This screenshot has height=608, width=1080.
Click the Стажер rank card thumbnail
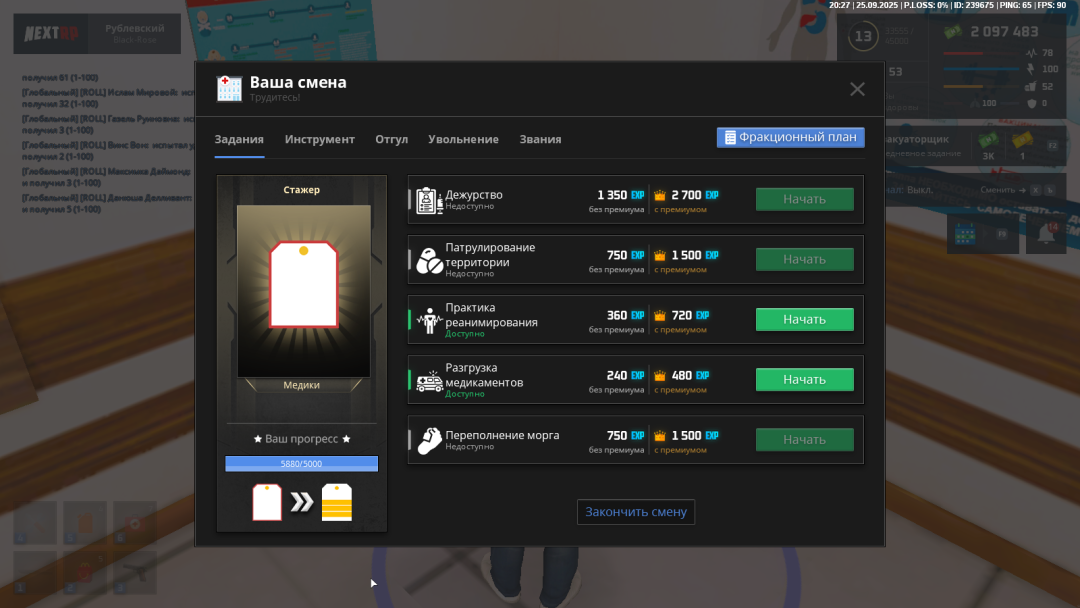pyautogui.click(x=302, y=290)
